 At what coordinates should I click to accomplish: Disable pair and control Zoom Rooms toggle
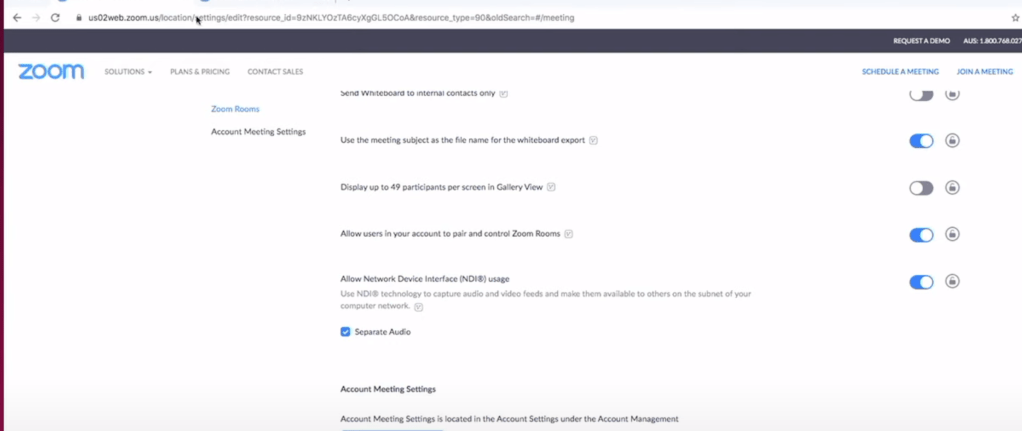(x=921, y=235)
